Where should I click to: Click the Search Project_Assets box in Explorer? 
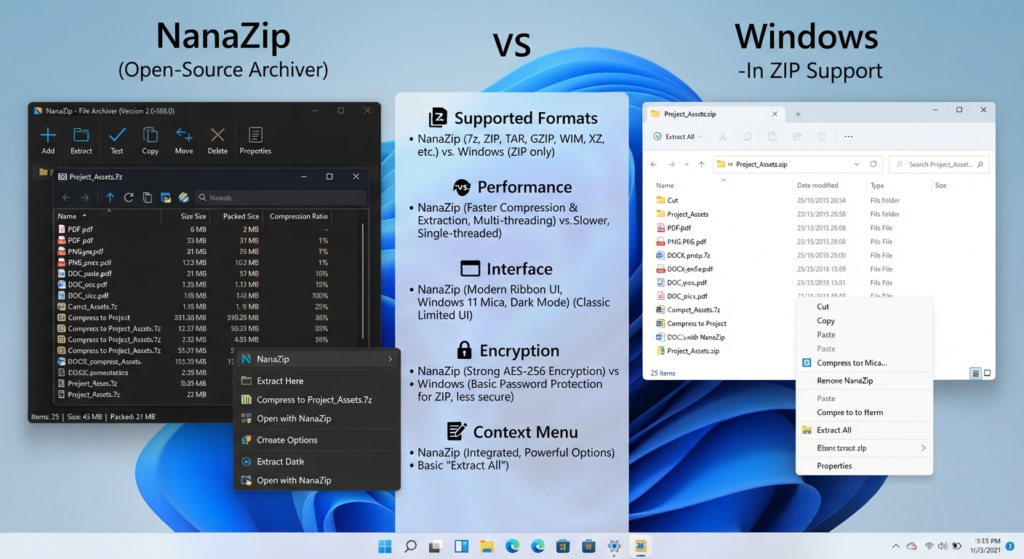(x=939, y=165)
